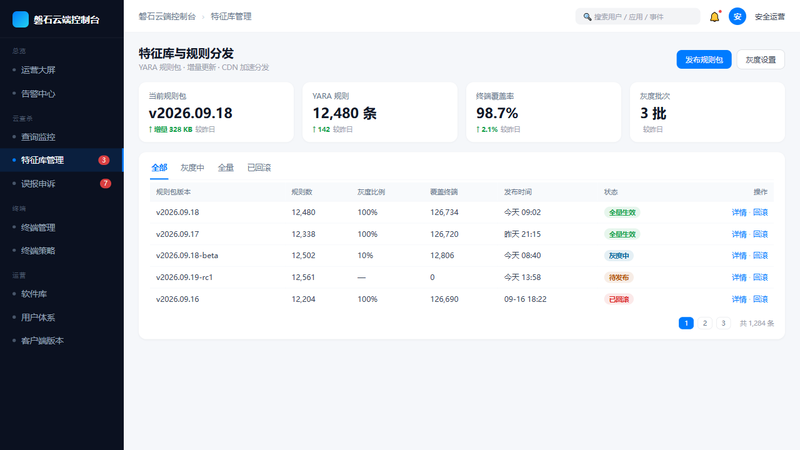The width and height of the screenshot is (800, 450).
Task: Switch to the 已回滚 tab
Action: point(259,168)
